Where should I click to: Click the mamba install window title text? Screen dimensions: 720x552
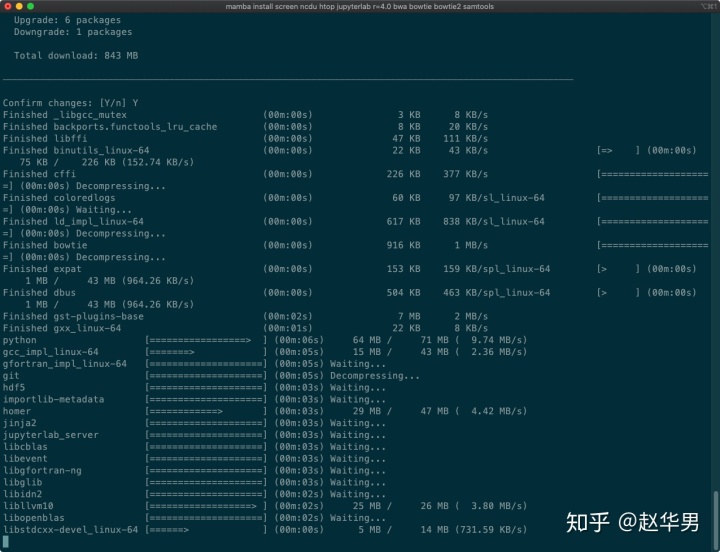[x=360, y=6]
